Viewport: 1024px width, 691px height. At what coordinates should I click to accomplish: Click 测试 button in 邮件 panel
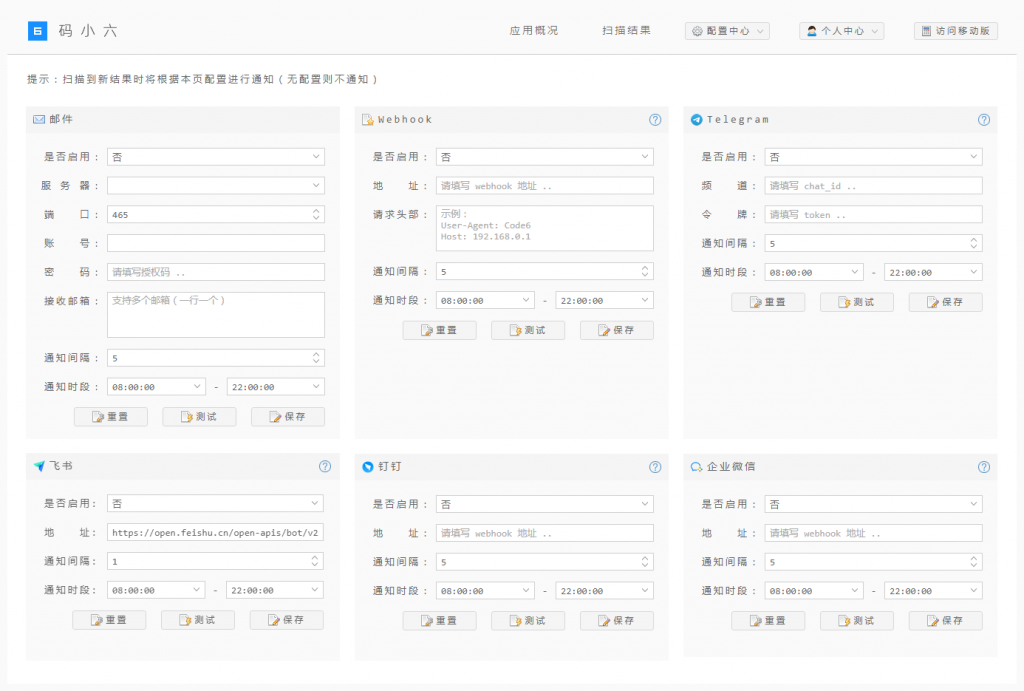click(x=199, y=417)
